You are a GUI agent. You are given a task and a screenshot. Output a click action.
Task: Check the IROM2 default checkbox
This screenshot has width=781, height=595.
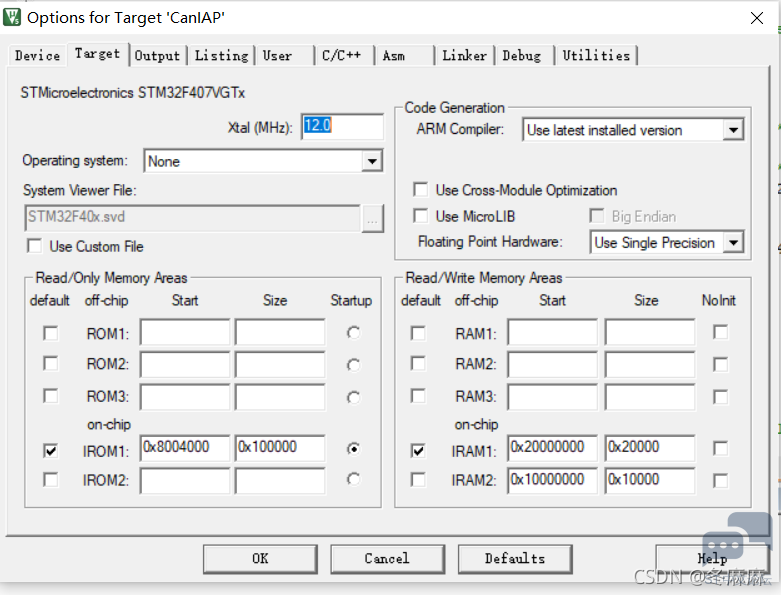pos(50,479)
